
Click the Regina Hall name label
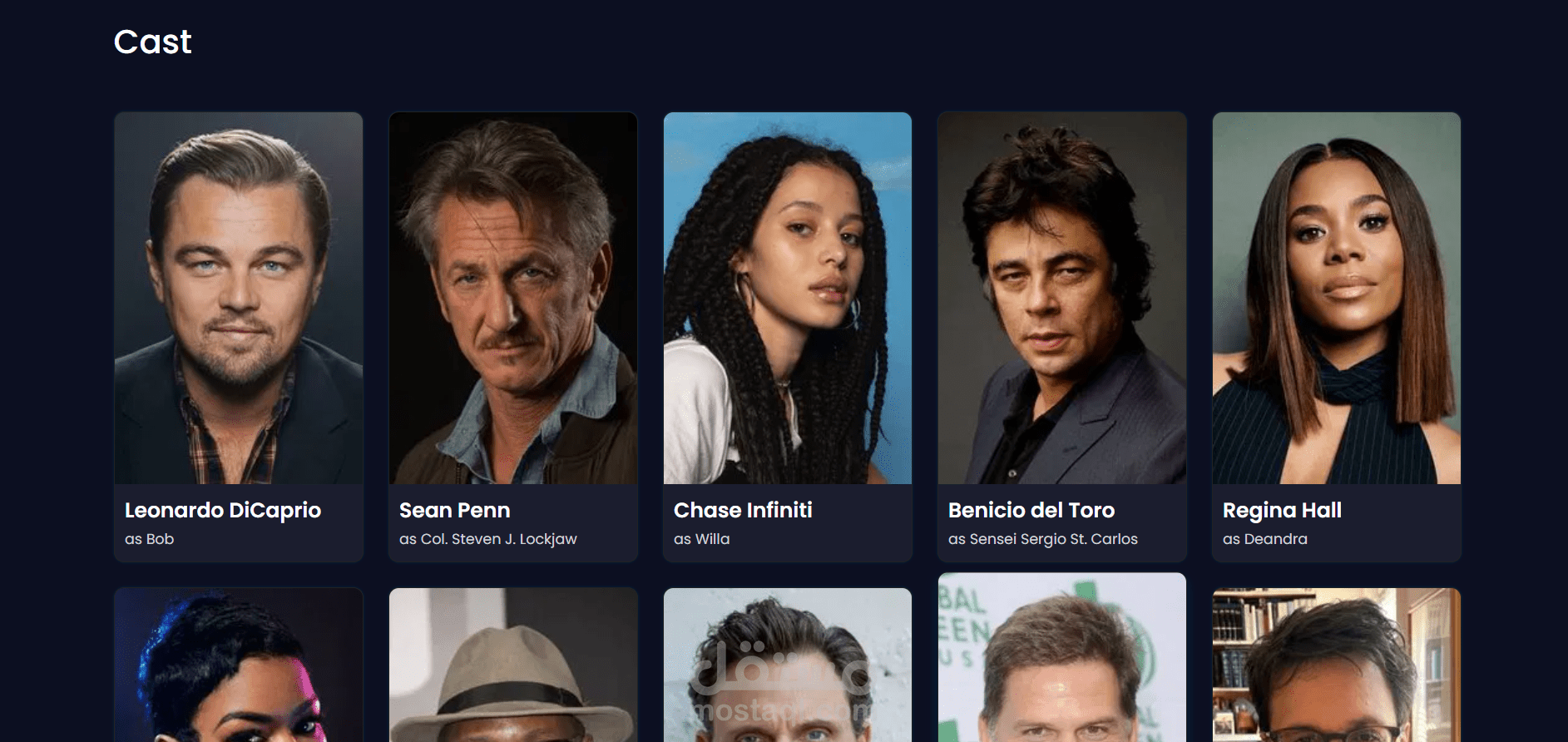pyautogui.click(x=1282, y=510)
